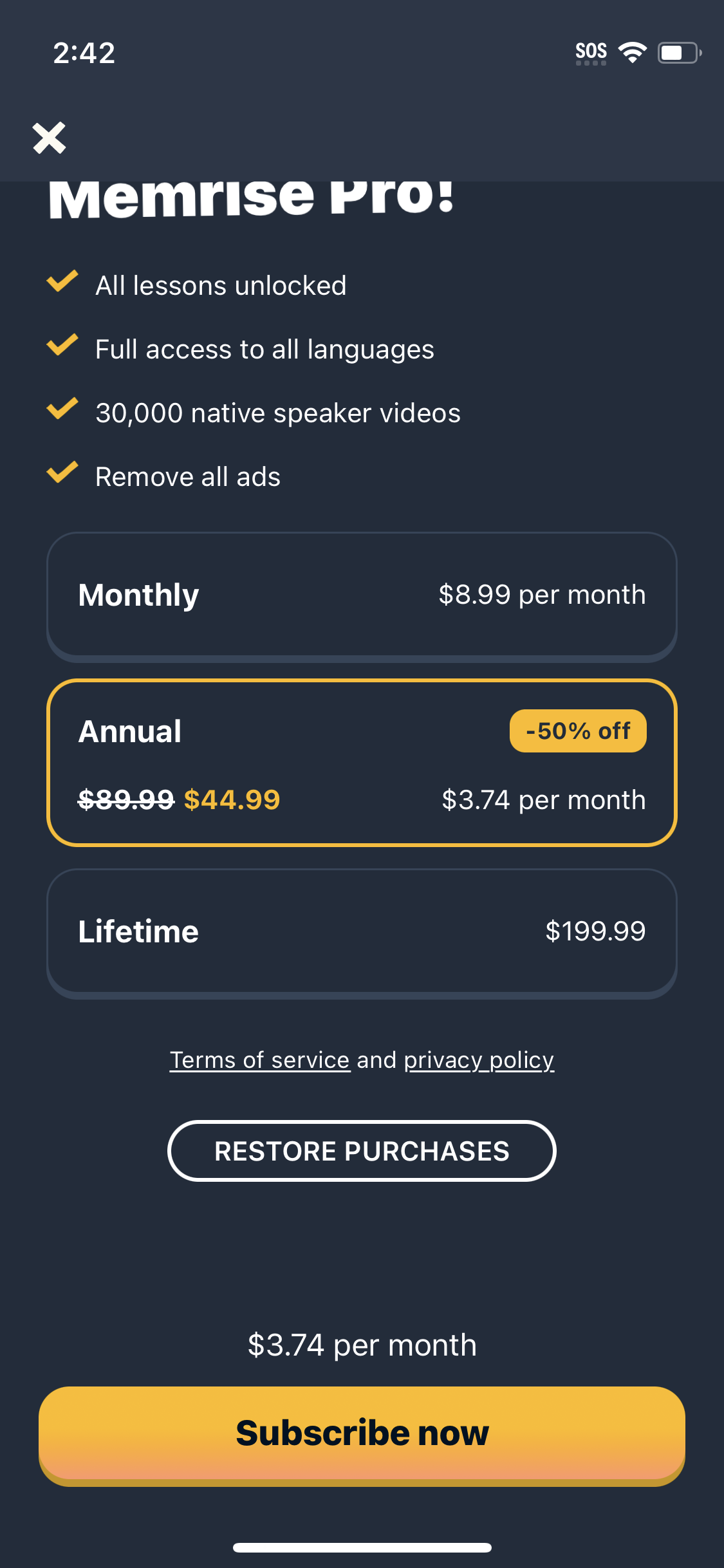
Task: Tap the battery indicator icon
Action: pos(678,52)
